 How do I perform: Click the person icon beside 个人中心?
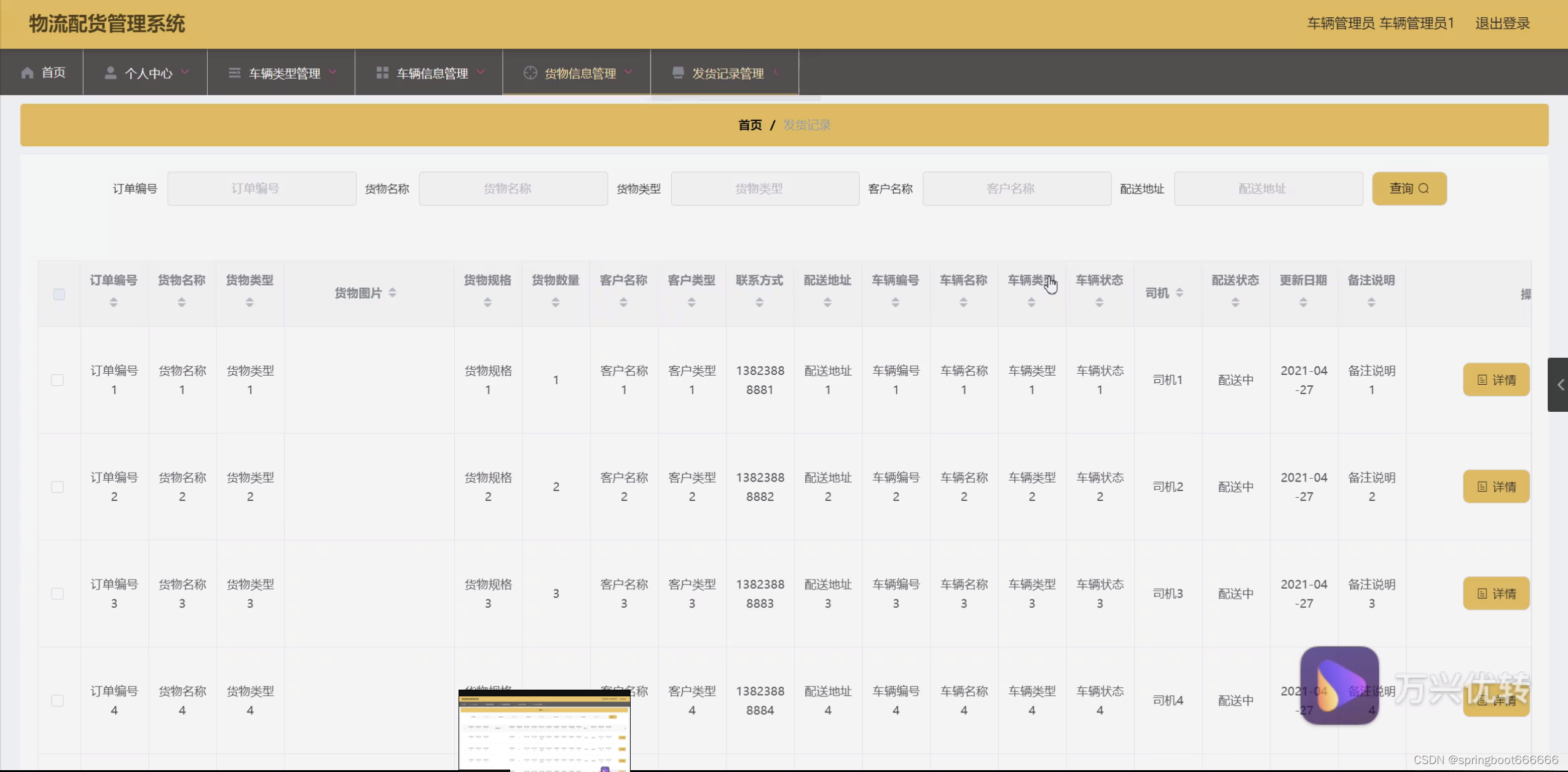(111, 73)
